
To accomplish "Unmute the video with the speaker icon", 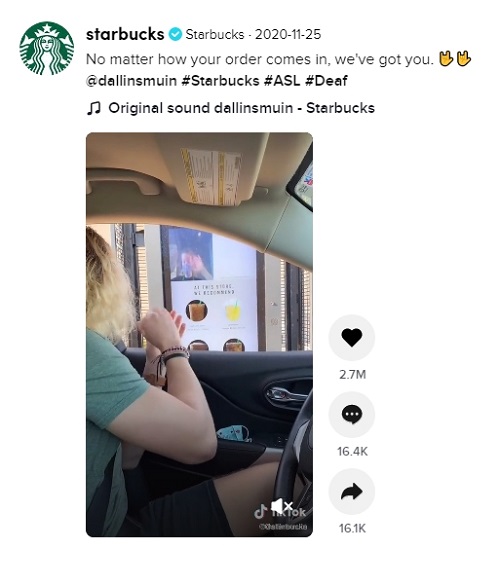I will click(281, 506).
